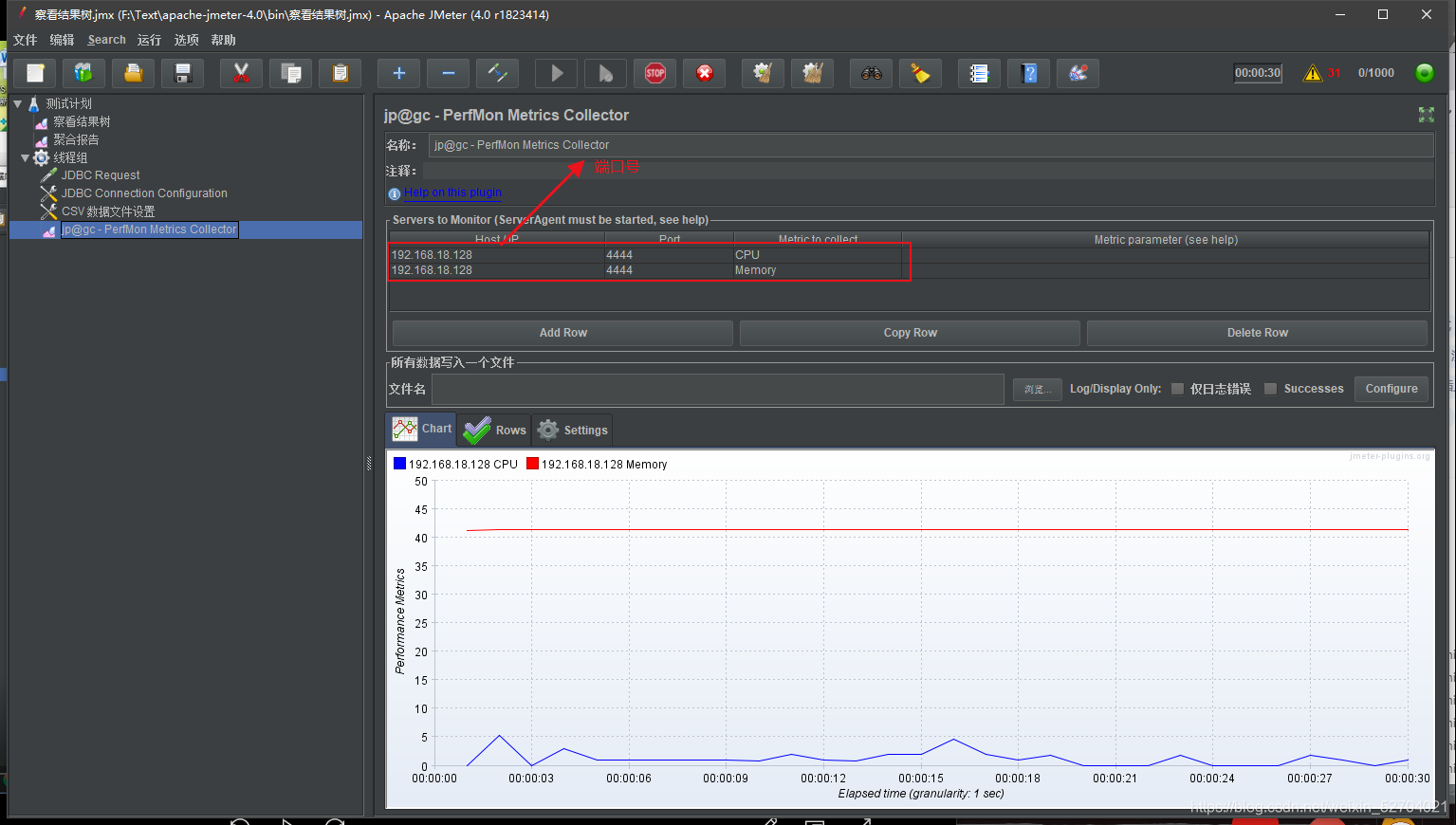Open the log viewer using the warning triangle
This screenshot has width=1456, height=825.
(1313, 73)
